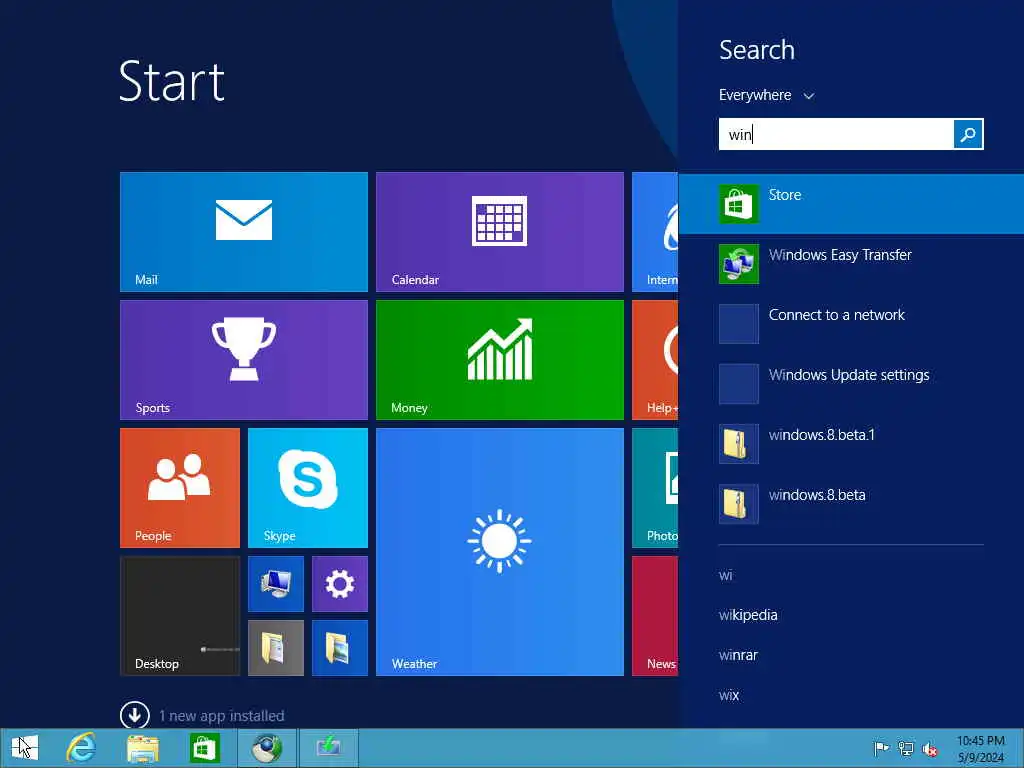Launch the Skype tile
Image resolution: width=1024 pixels, height=768 pixels.
coord(308,488)
